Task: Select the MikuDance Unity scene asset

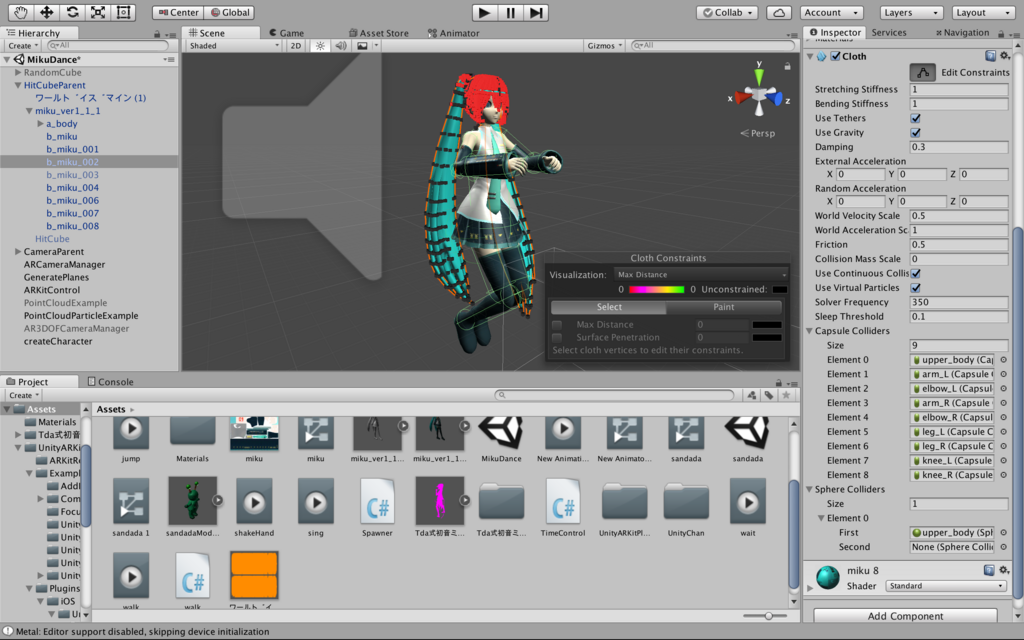Action: point(501,439)
